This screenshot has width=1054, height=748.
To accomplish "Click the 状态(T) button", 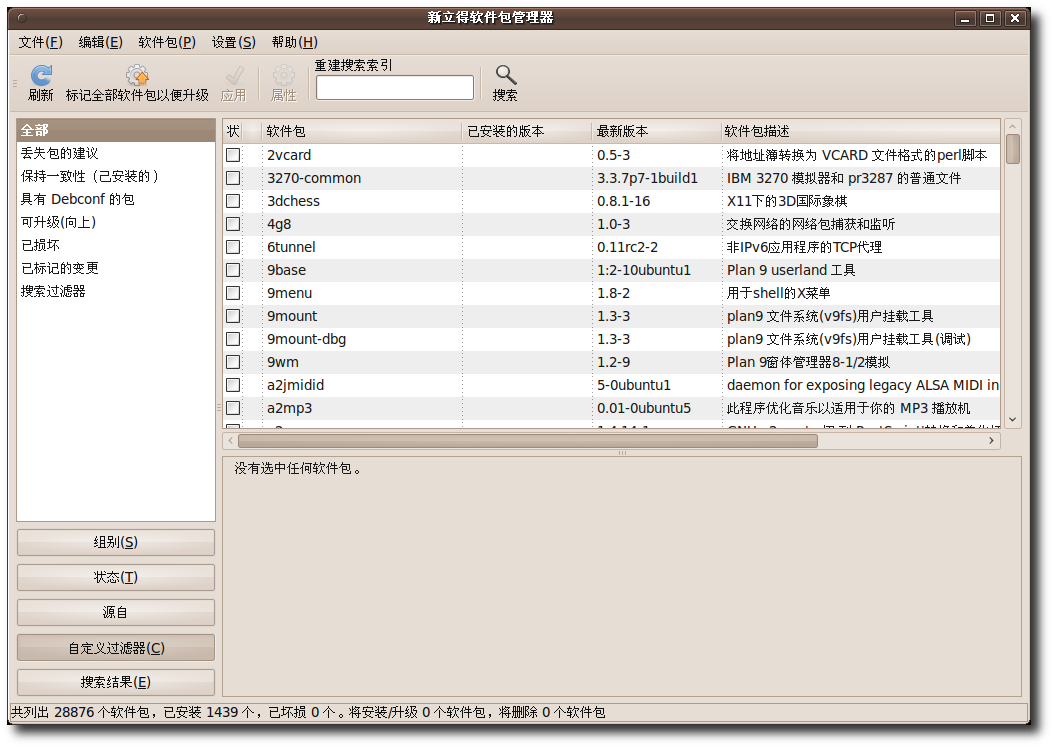I will 116,577.
